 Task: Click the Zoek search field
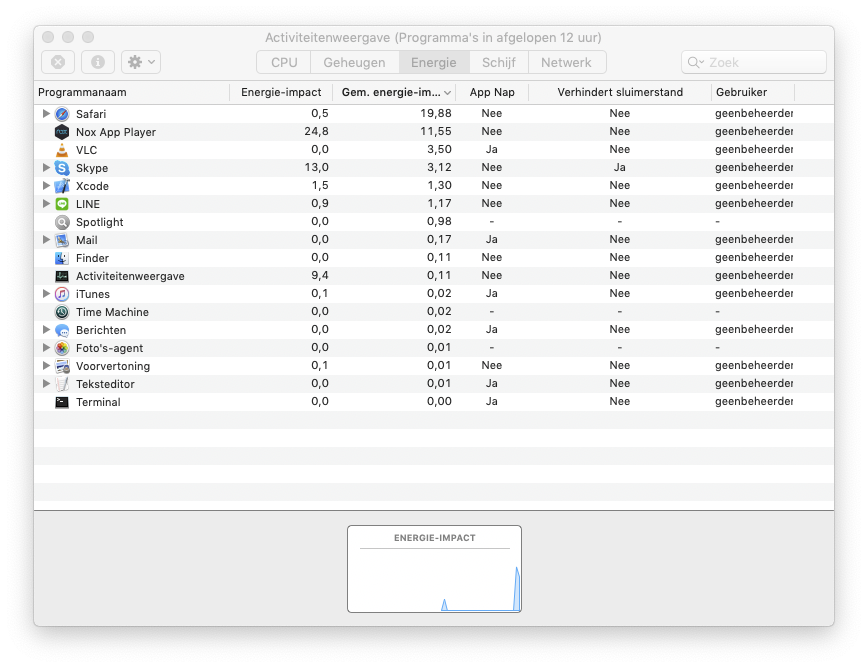coord(754,62)
